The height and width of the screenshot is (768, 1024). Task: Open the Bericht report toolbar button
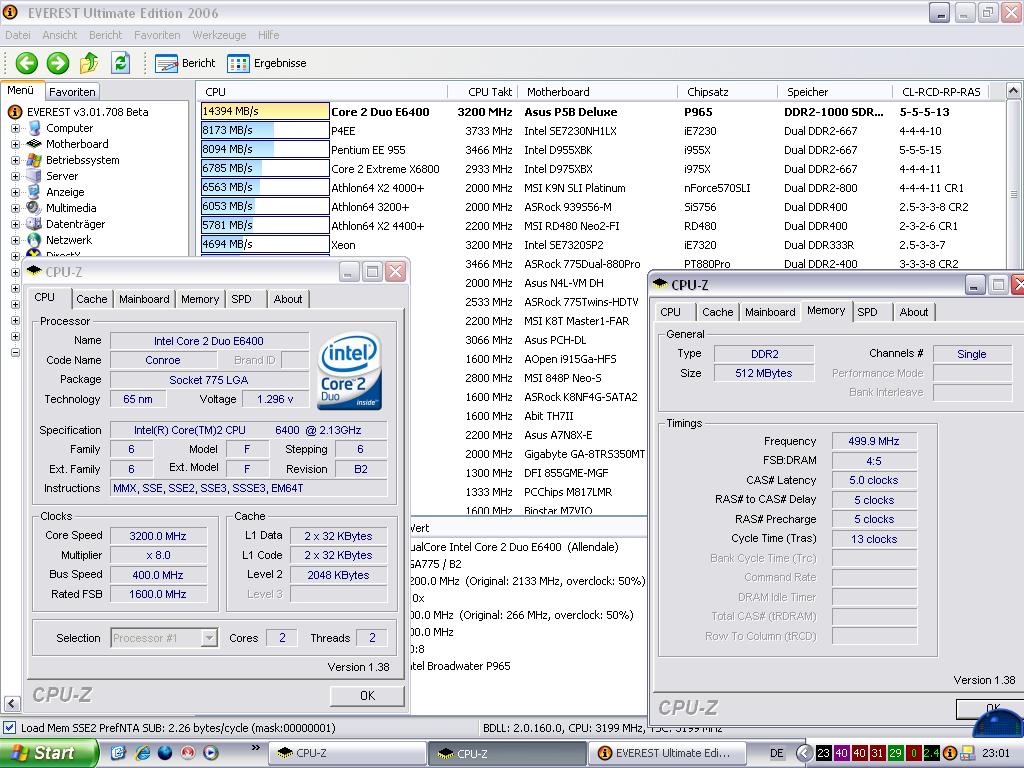coord(187,63)
